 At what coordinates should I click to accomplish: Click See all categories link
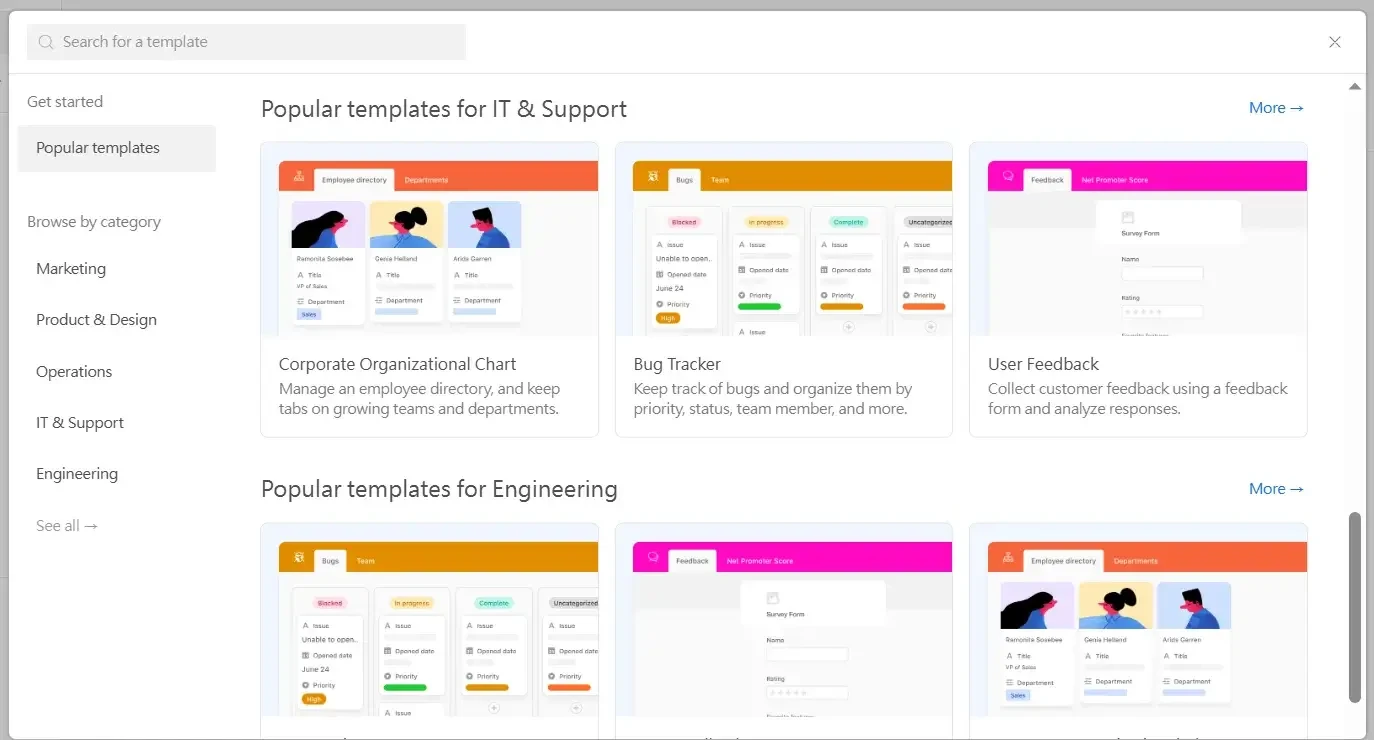[67, 526]
